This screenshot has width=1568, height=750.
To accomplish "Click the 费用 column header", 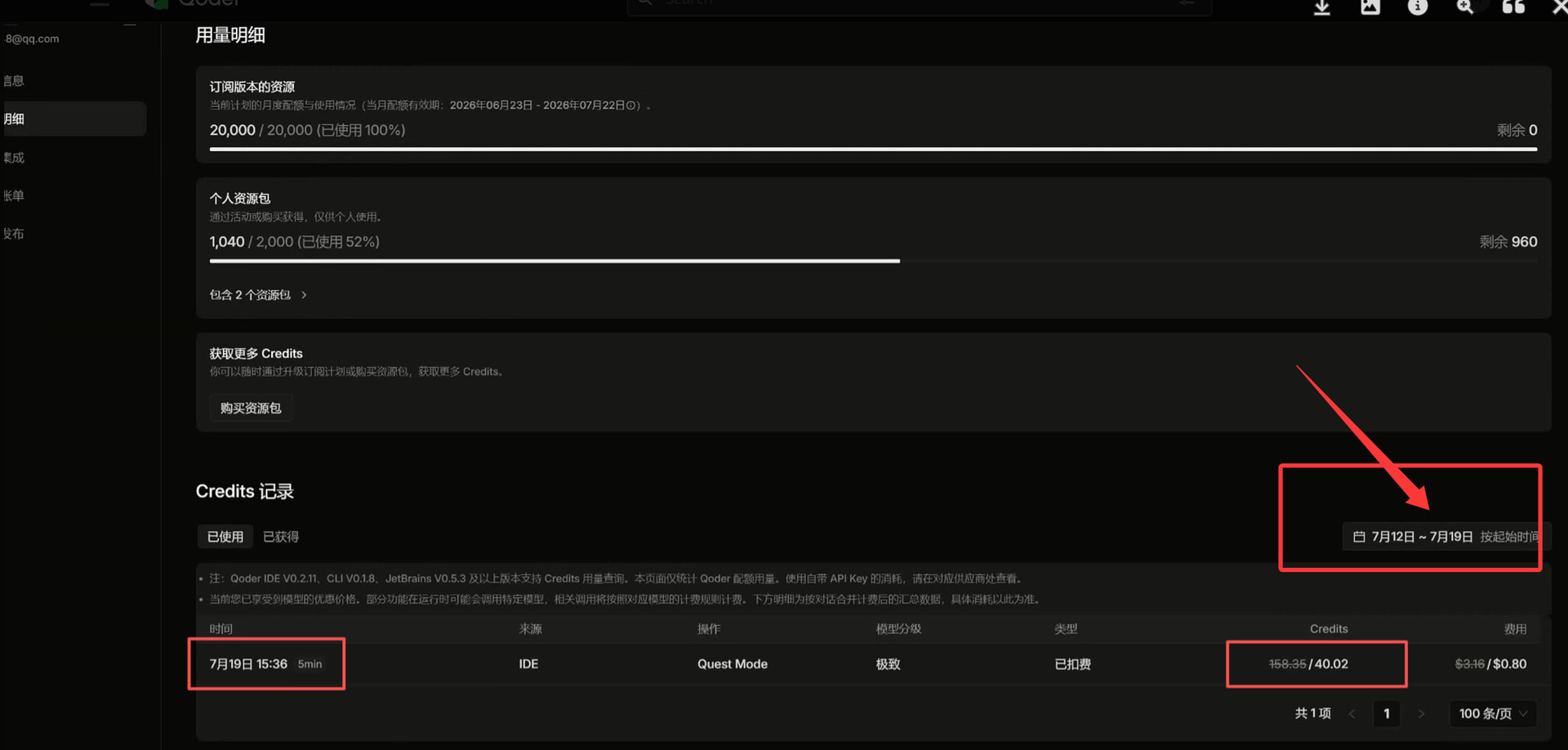I will click(1515, 628).
